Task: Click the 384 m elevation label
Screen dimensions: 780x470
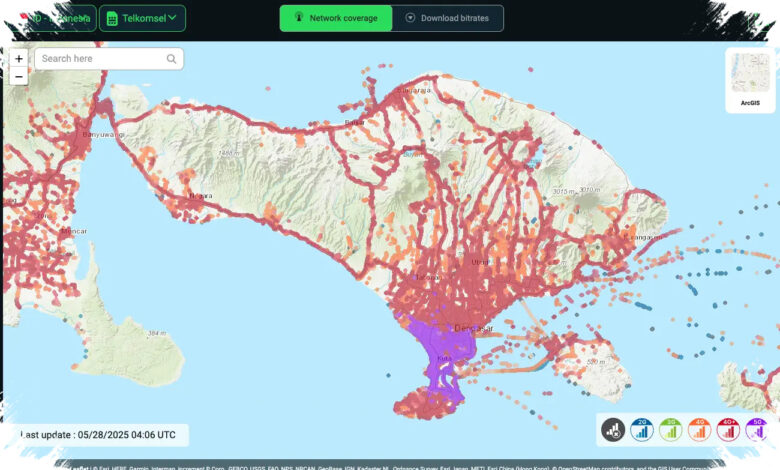Action: coord(157,333)
